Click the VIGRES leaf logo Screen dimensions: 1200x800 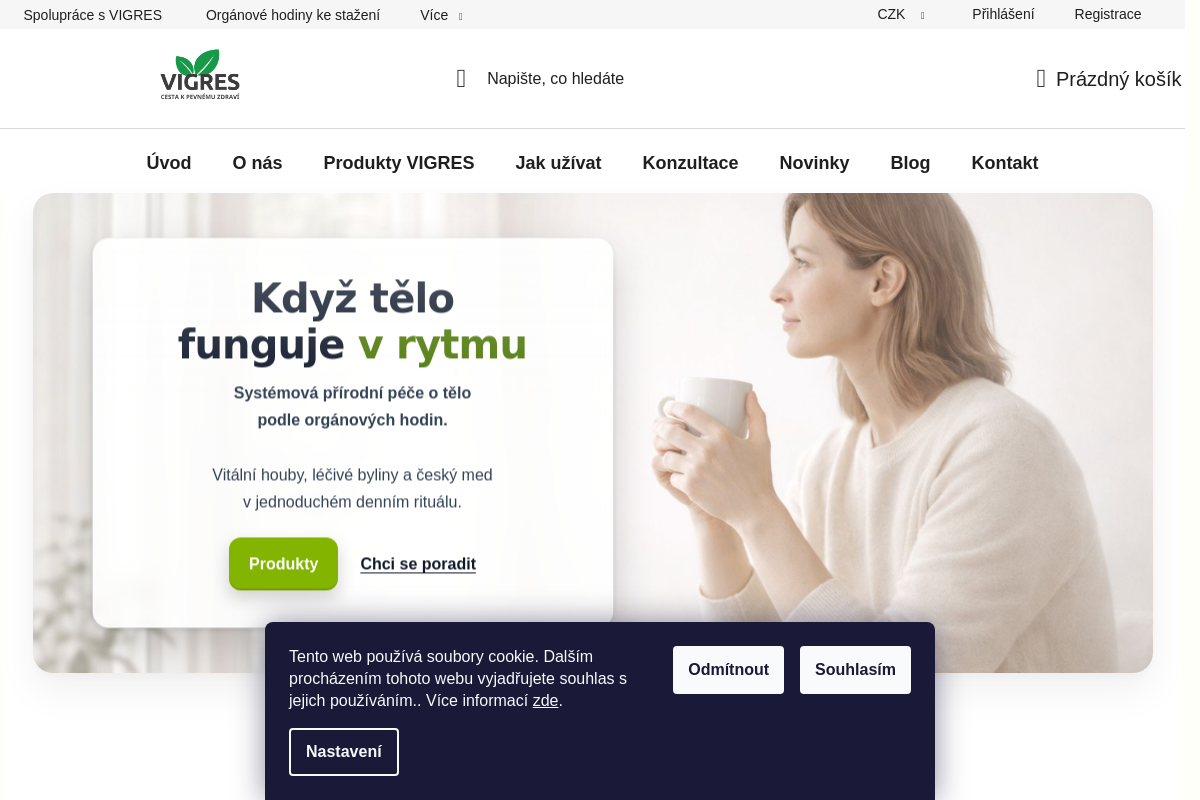(x=200, y=75)
